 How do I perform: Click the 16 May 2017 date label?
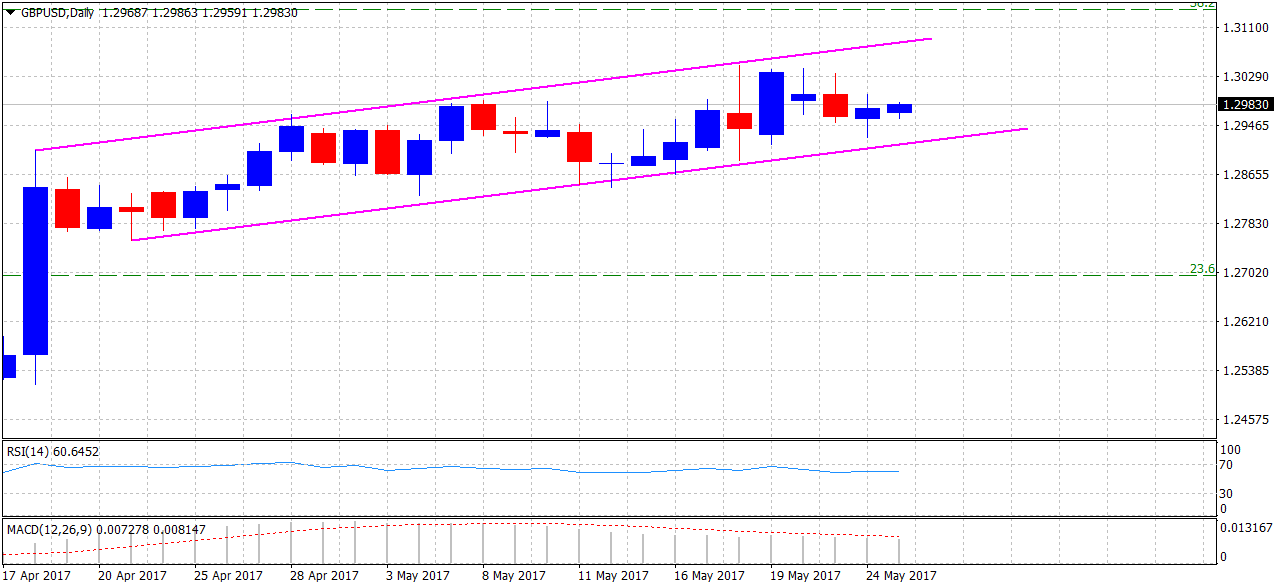(710, 576)
